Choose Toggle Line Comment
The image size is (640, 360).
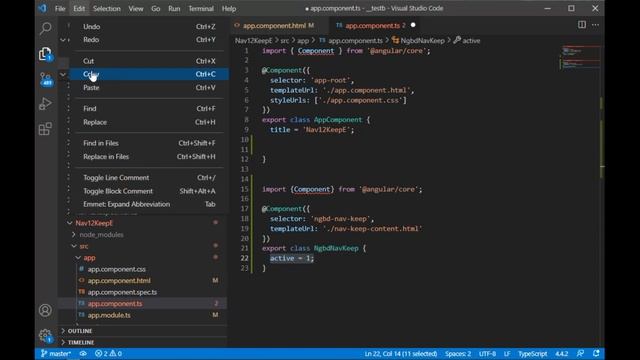[x=149, y=178]
